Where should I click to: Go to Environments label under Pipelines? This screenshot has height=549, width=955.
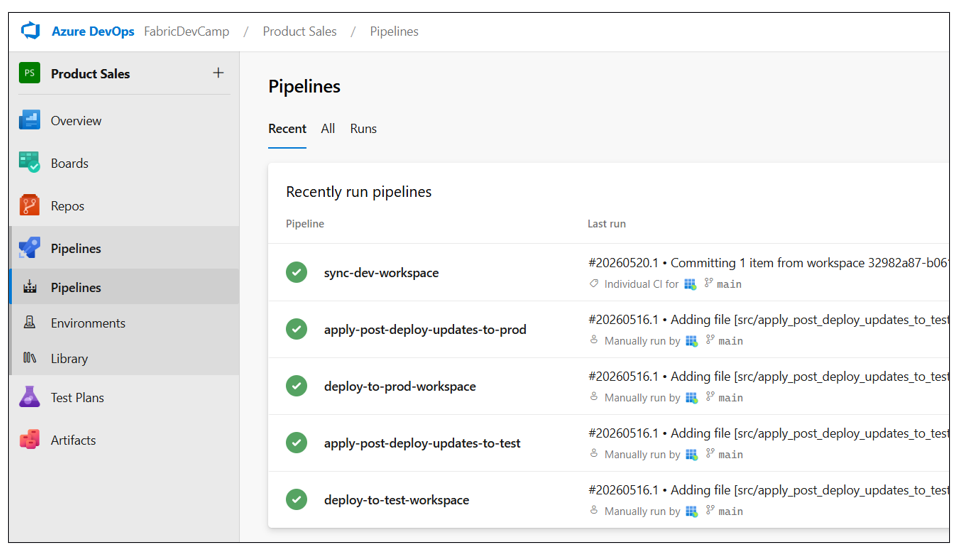(88, 323)
